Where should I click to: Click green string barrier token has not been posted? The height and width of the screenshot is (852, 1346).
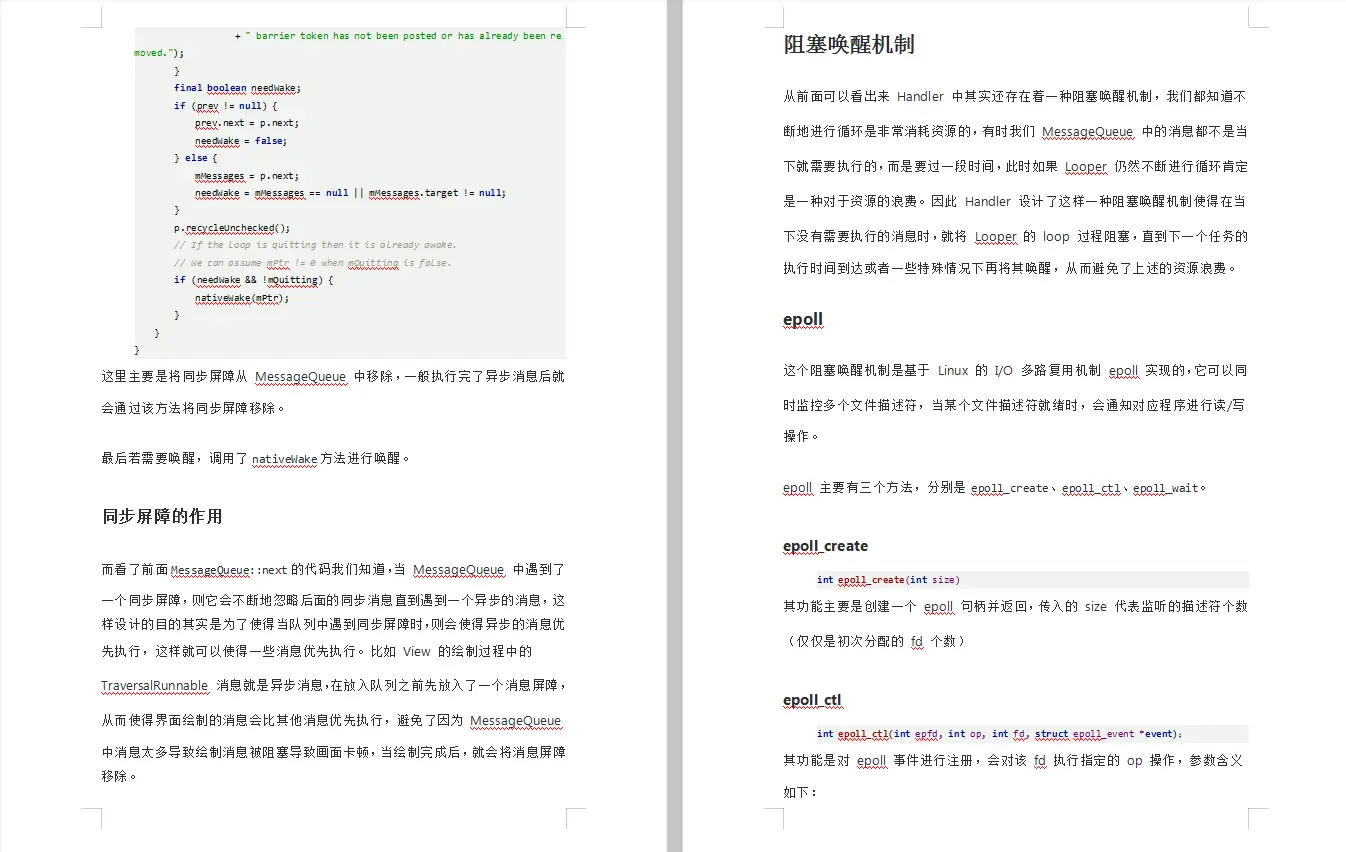click(403, 36)
